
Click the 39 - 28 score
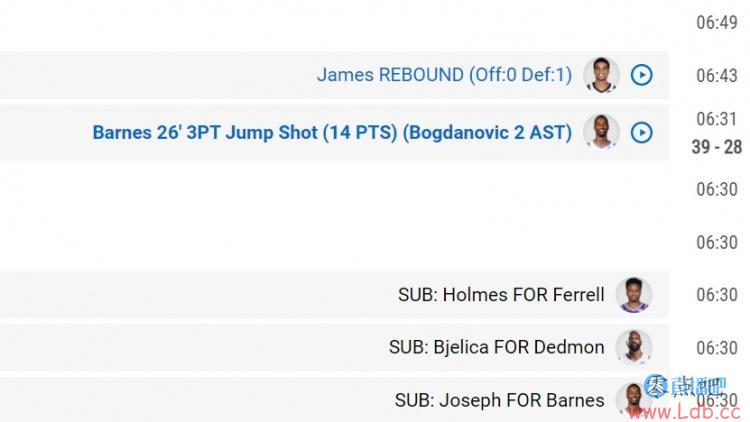point(717,147)
